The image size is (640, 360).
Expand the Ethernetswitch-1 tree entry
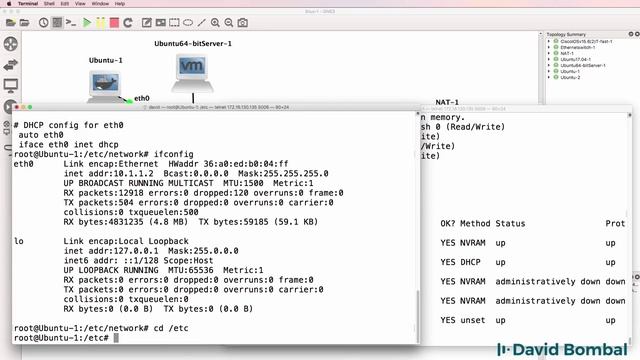pos(549,47)
